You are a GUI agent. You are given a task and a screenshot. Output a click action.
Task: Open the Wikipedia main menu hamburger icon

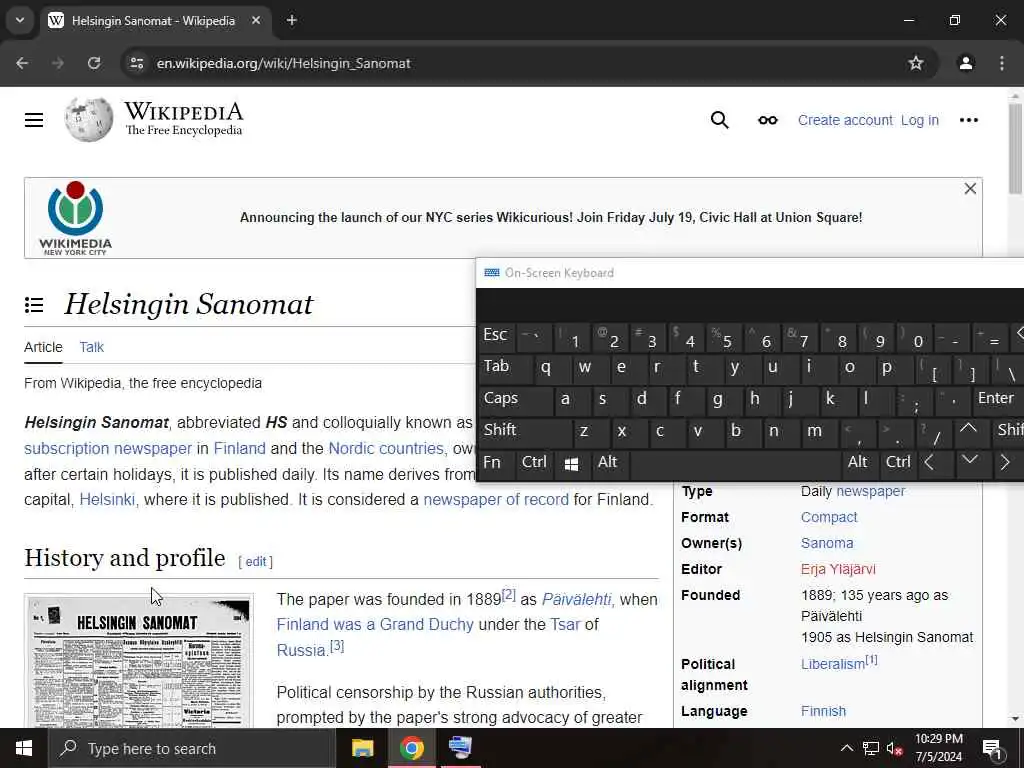pyautogui.click(x=34, y=120)
